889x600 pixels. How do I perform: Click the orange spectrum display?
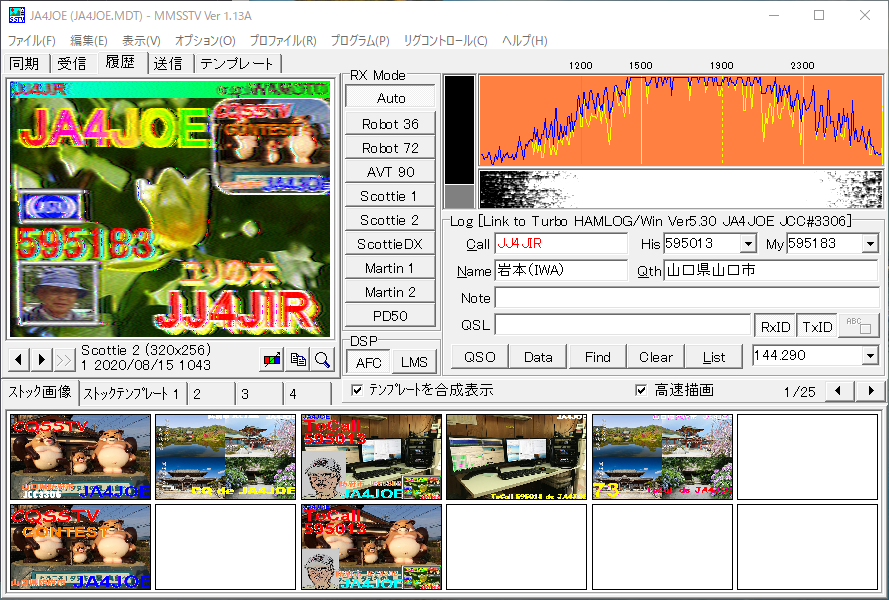(x=681, y=120)
